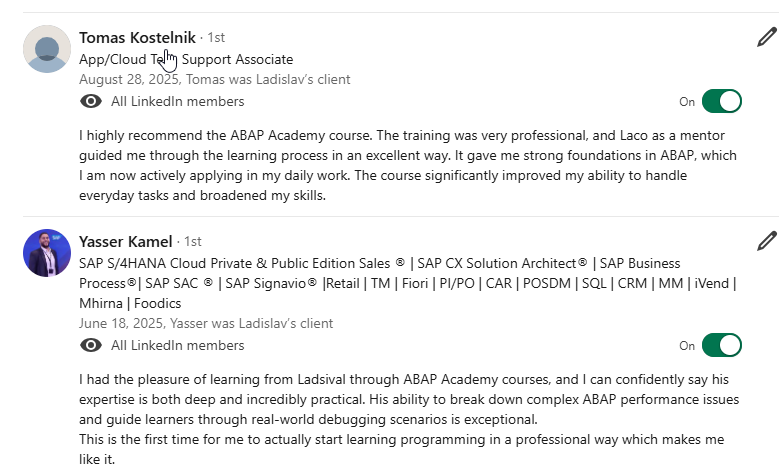Visit Yasser Kamel's profile via name link

[x=125, y=241]
